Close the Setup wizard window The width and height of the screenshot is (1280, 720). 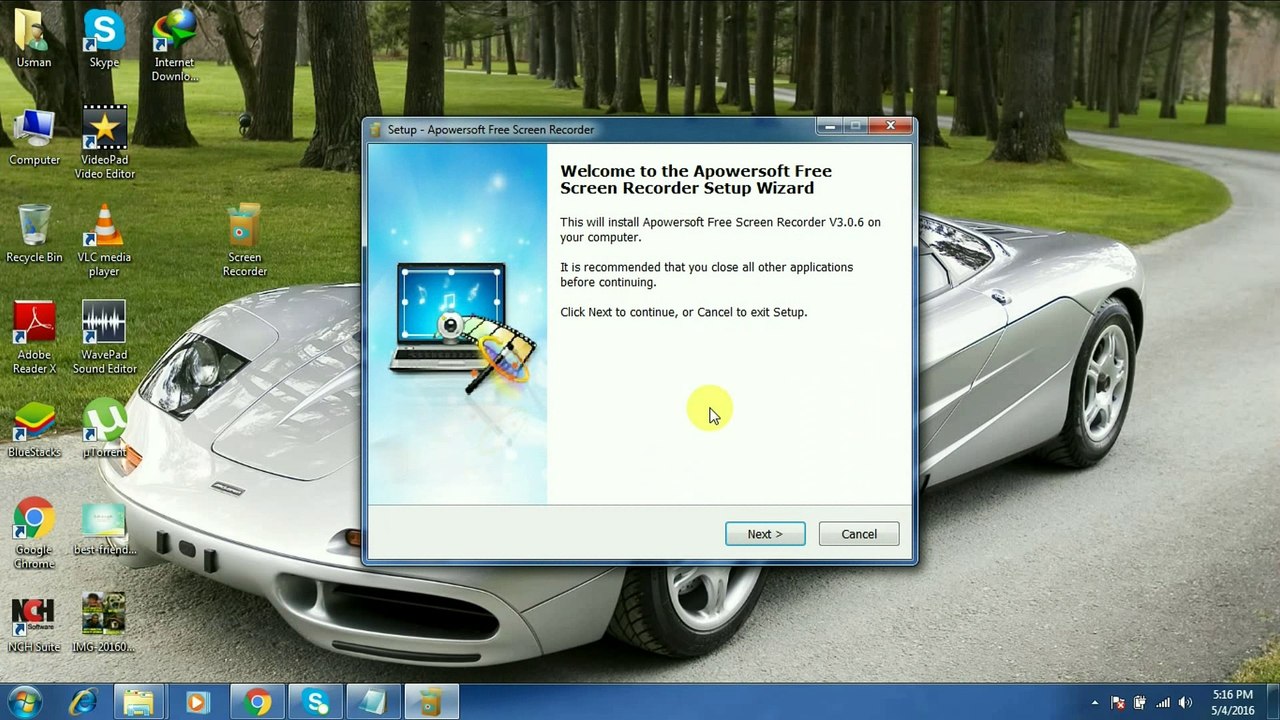click(890, 126)
